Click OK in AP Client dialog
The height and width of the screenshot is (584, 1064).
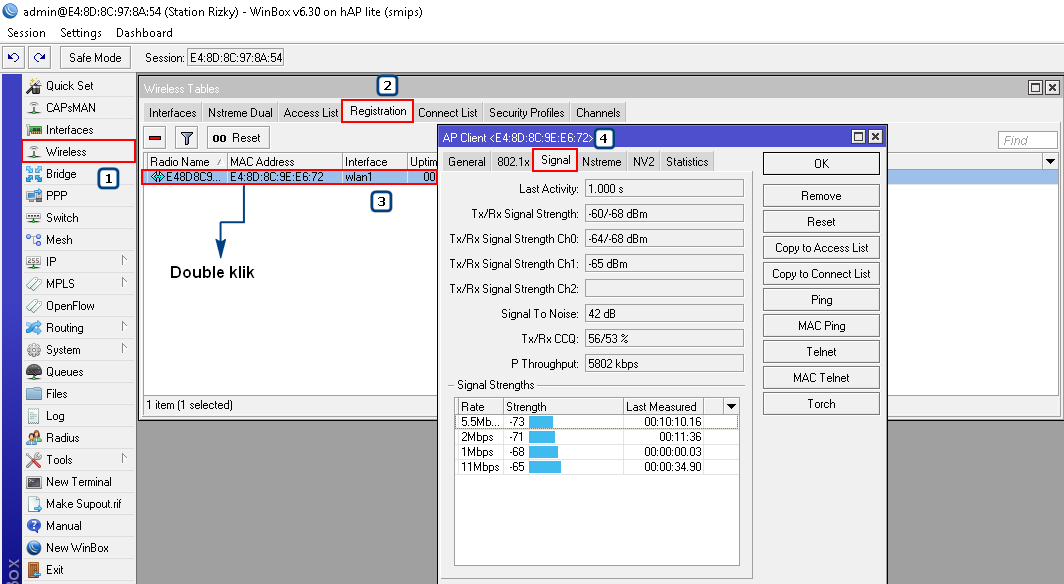click(x=821, y=163)
